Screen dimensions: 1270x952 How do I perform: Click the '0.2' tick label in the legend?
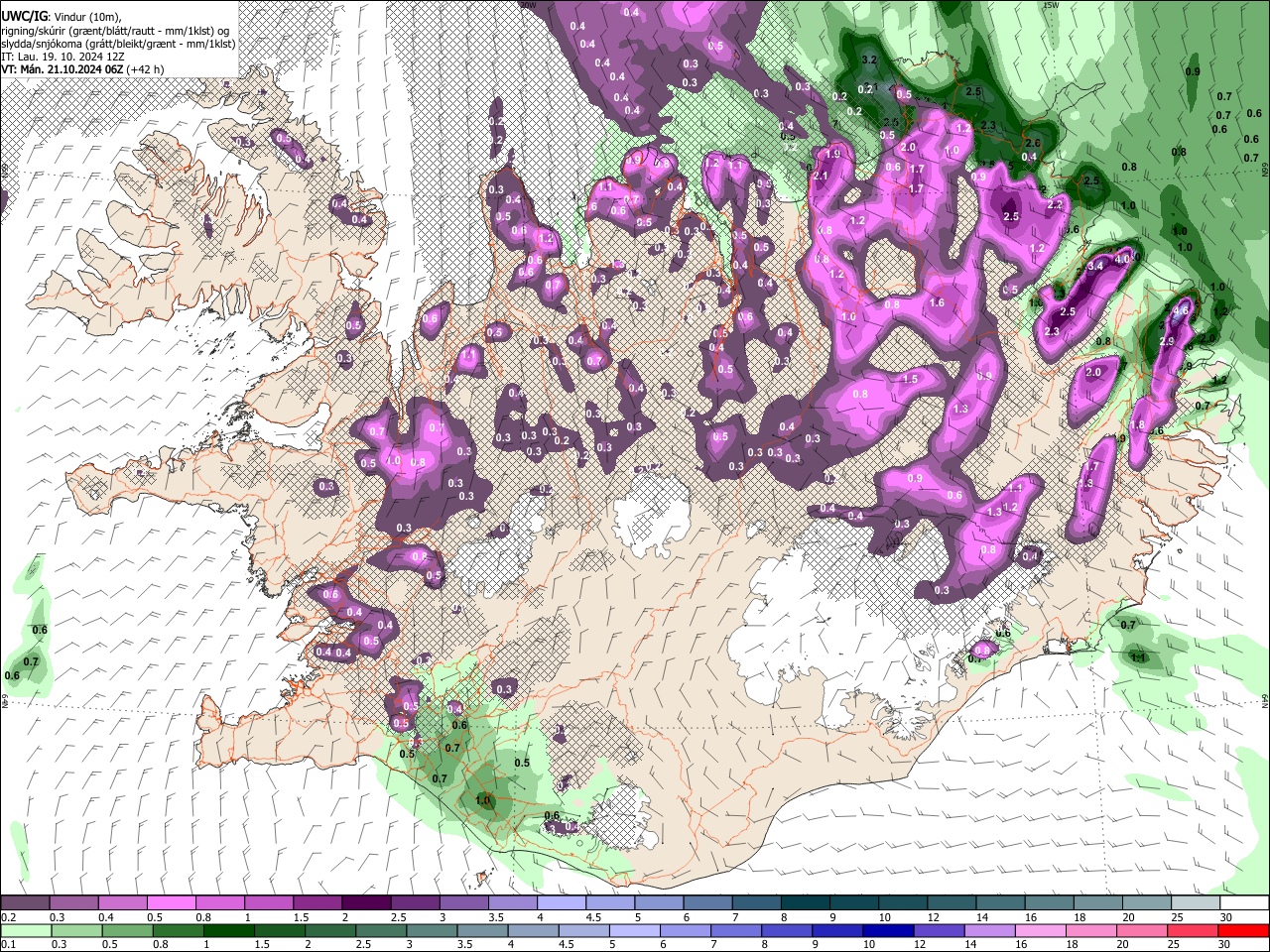pos(8,917)
